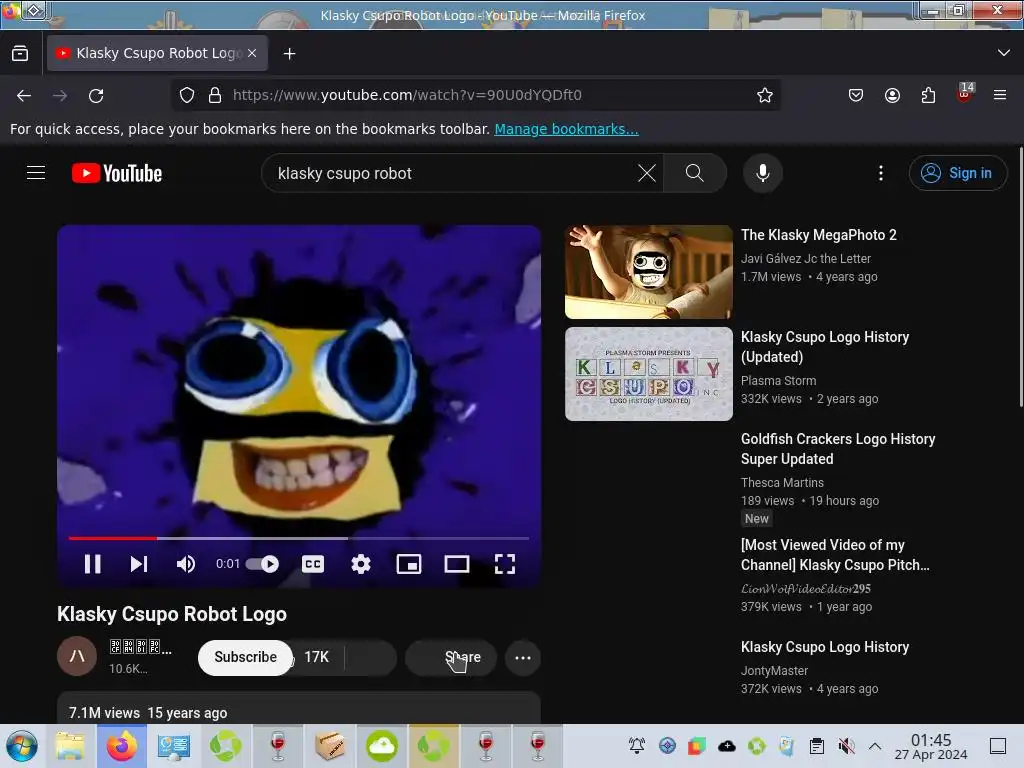The width and height of the screenshot is (1024, 768).
Task: Open Firefox application menu
Action: (1000, 95)
